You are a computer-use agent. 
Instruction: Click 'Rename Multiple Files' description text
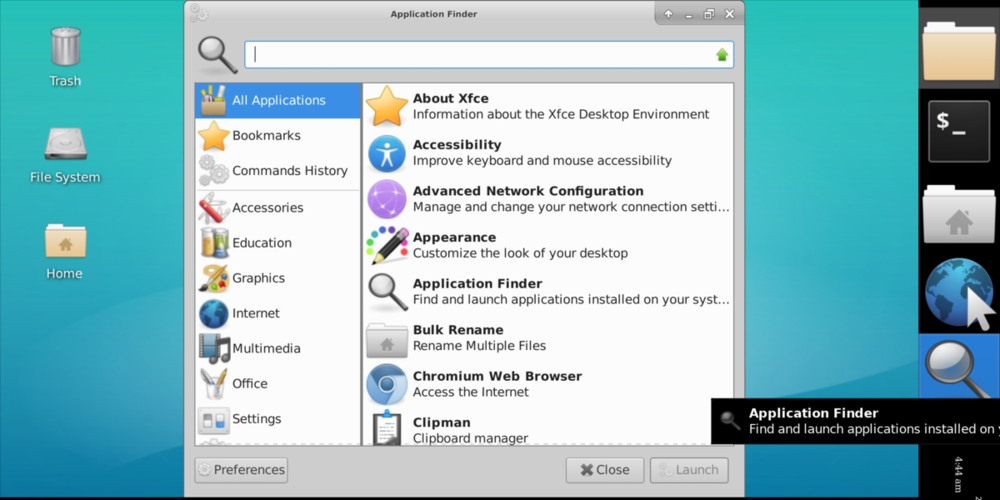tap(480, 346)
